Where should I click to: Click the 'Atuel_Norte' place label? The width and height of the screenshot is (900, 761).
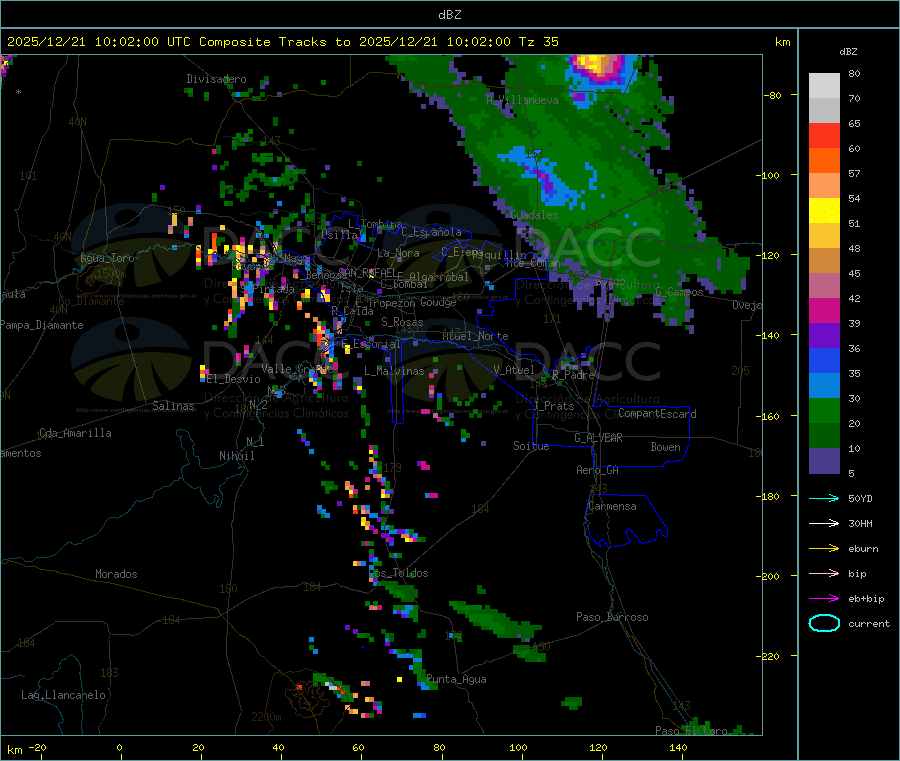click(475, 336)
